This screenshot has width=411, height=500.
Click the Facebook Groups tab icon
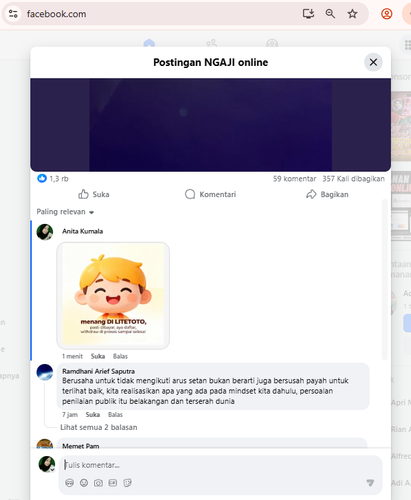click(x=272, y=43)
